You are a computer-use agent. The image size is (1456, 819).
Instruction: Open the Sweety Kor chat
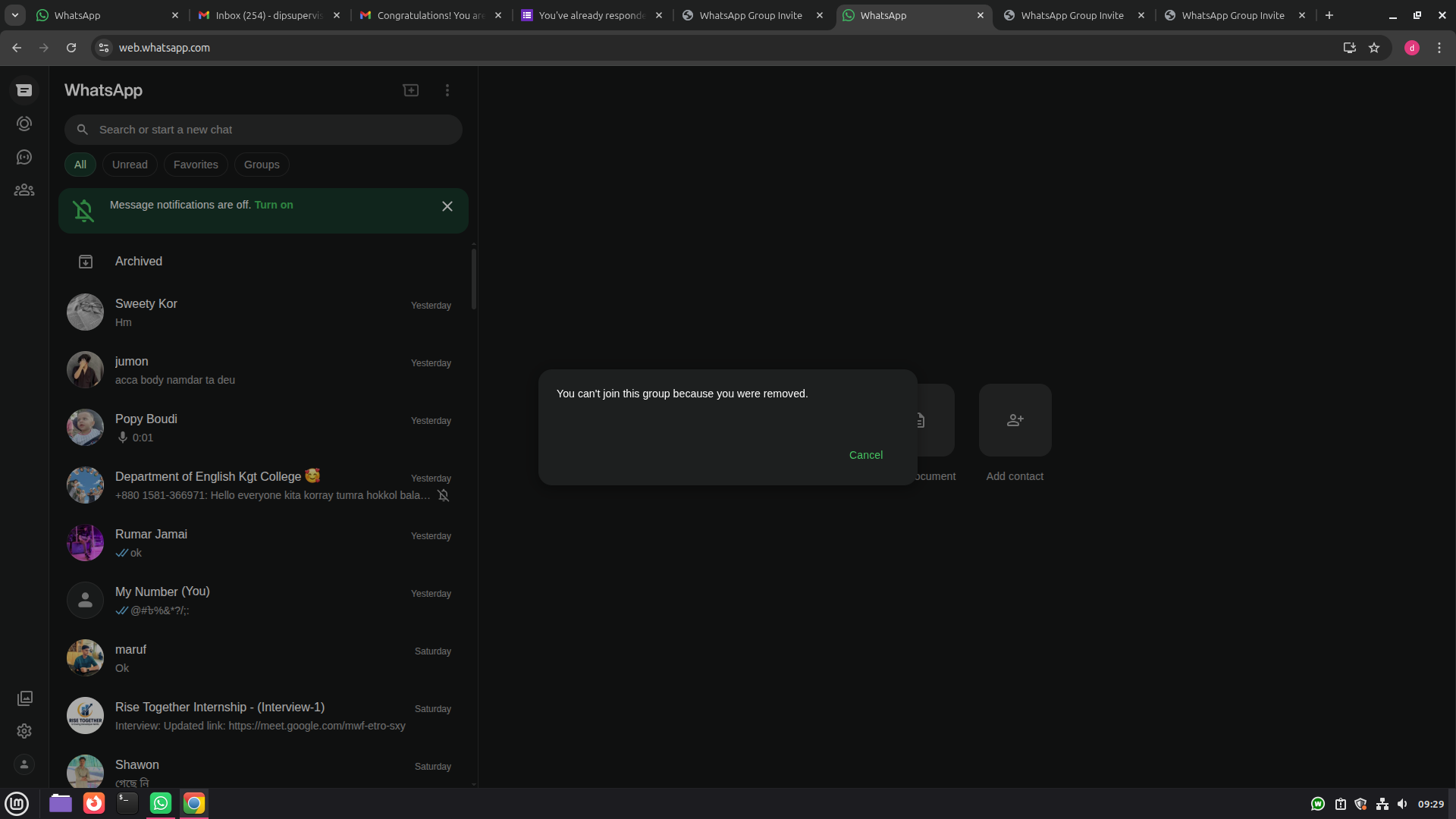tap(263, 312)
